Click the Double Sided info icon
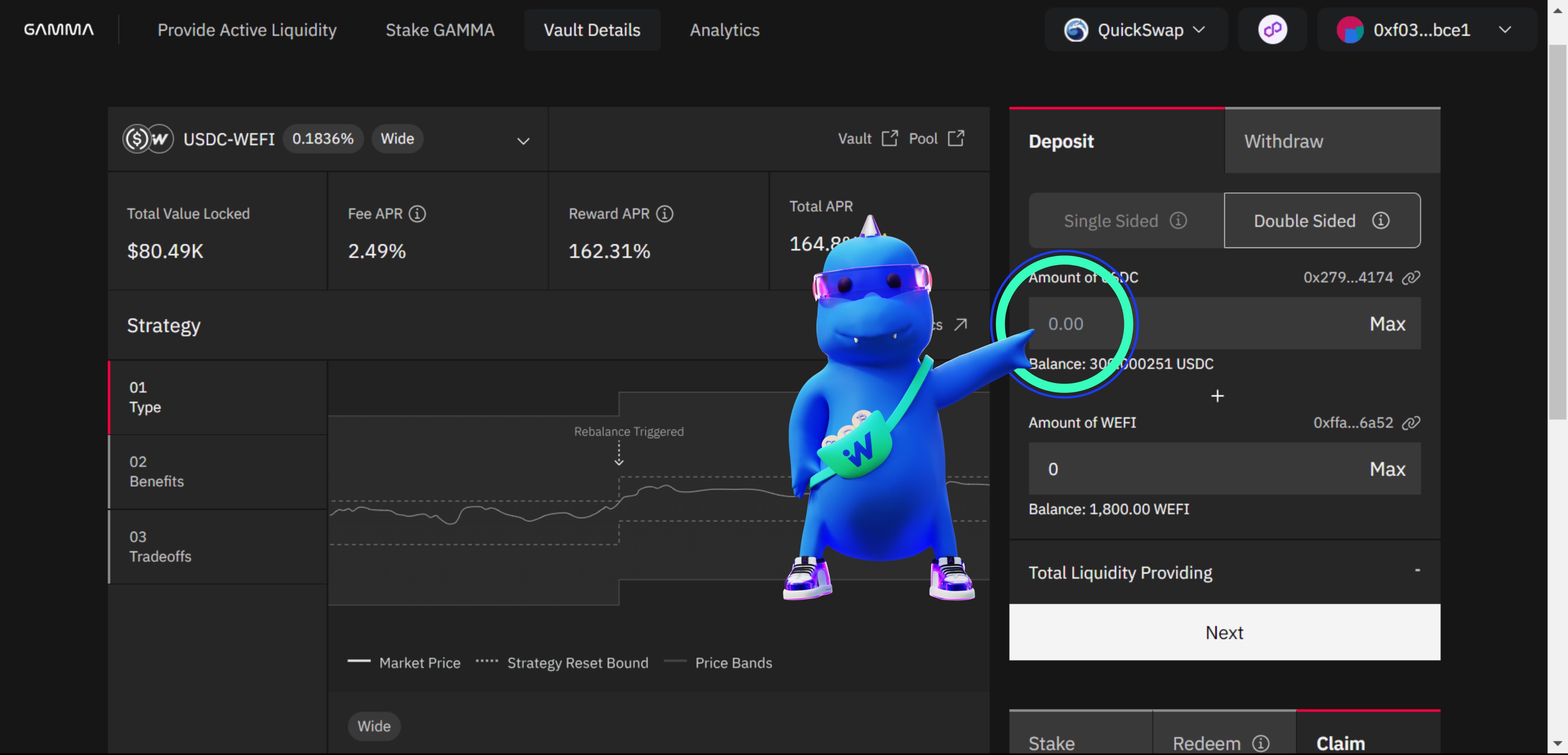Viewport: 1568px width, 755px height. click(x=1380, y=220)
